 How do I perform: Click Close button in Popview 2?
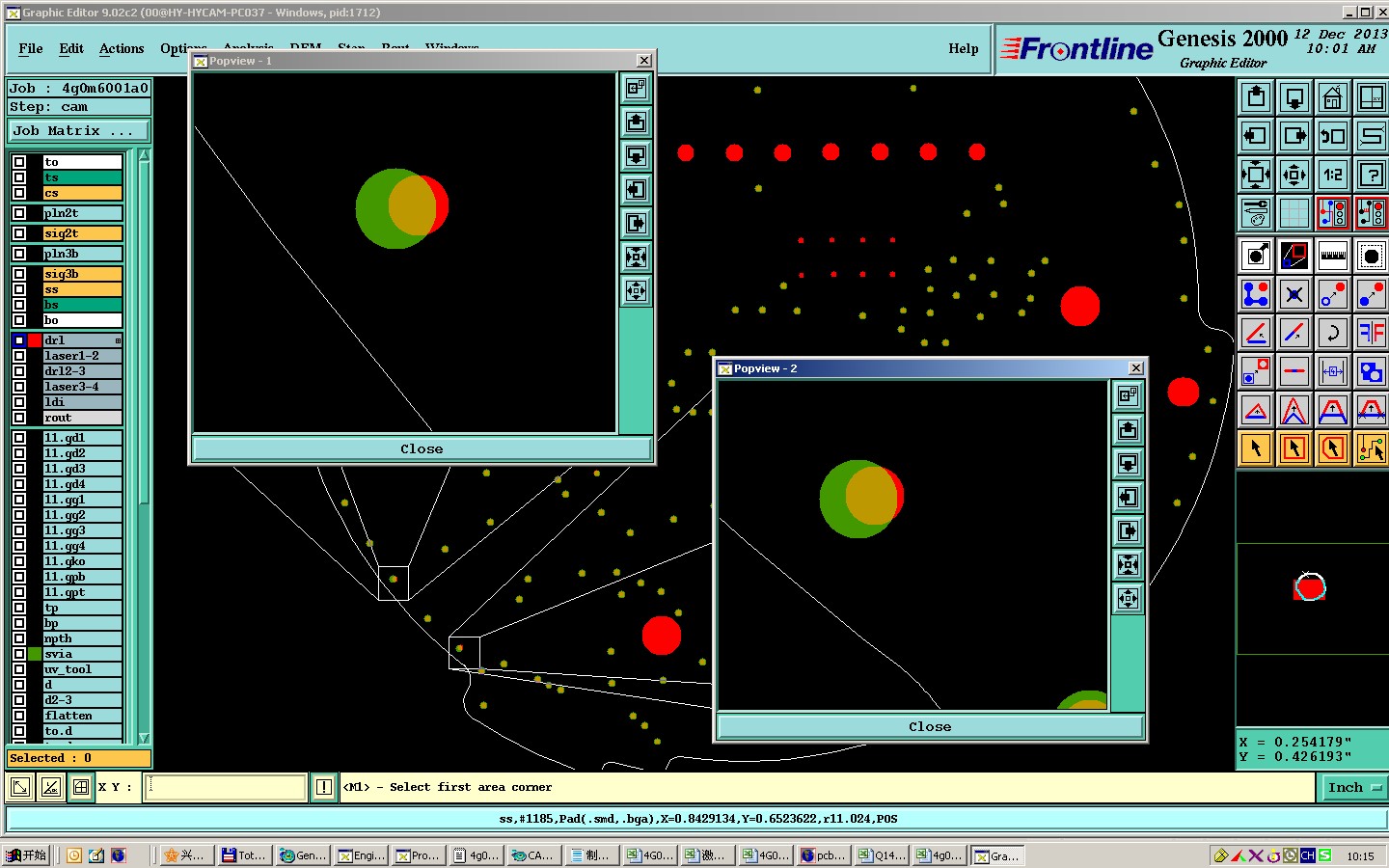click(x=930, y=726)
